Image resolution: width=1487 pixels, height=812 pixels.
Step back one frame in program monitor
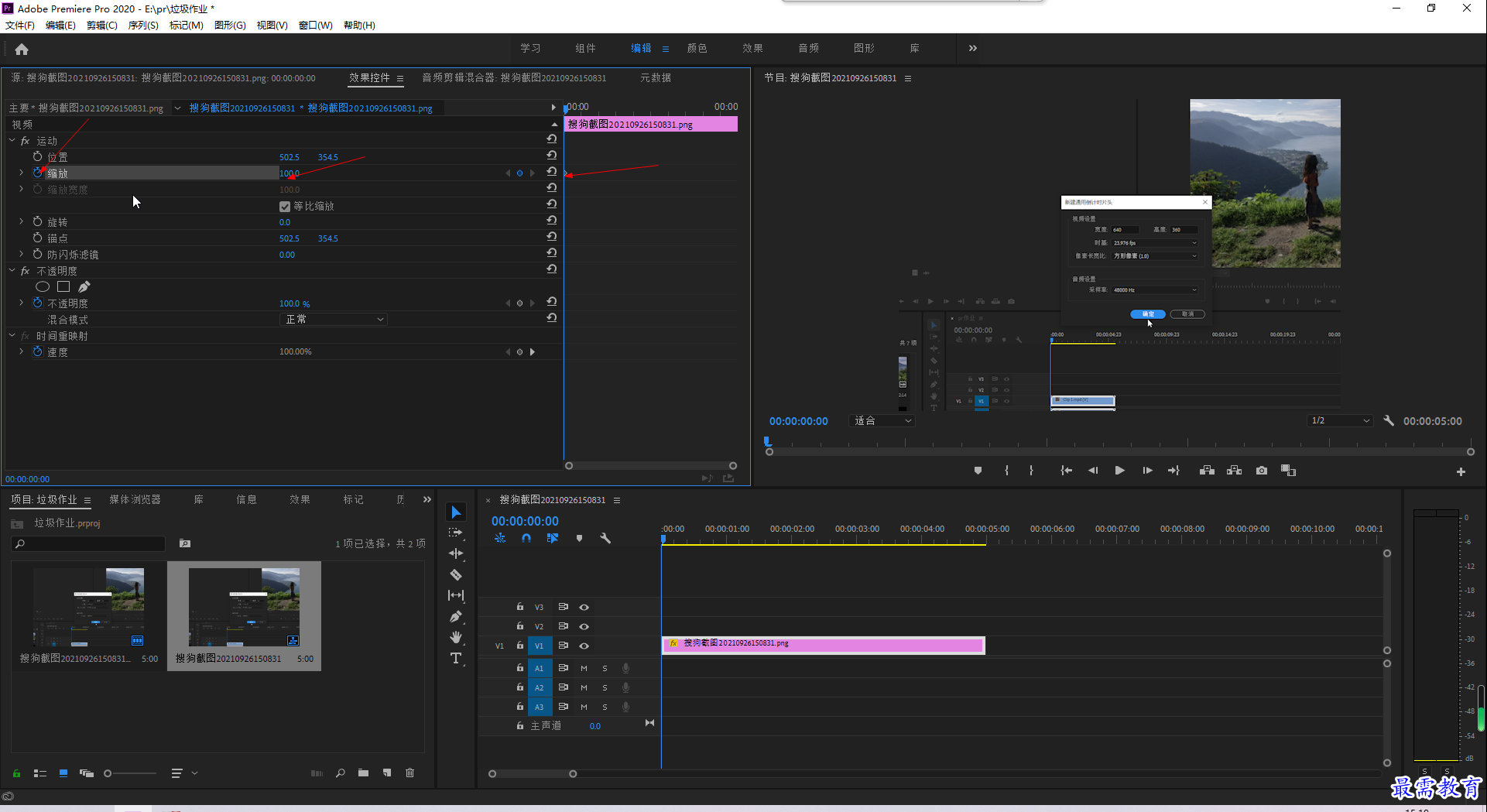(1092, 471)
